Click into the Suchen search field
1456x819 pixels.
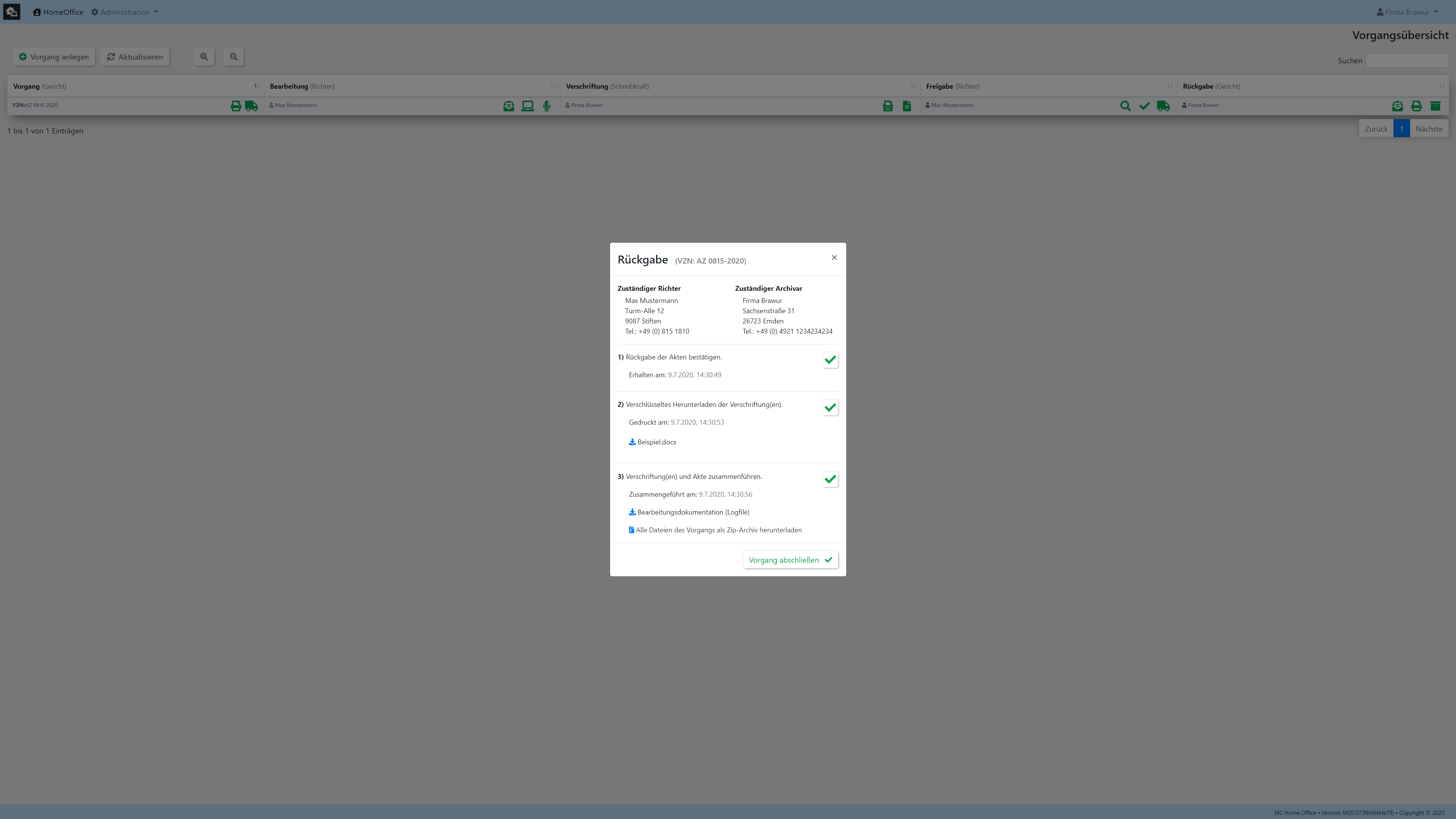pos(1407,61)
